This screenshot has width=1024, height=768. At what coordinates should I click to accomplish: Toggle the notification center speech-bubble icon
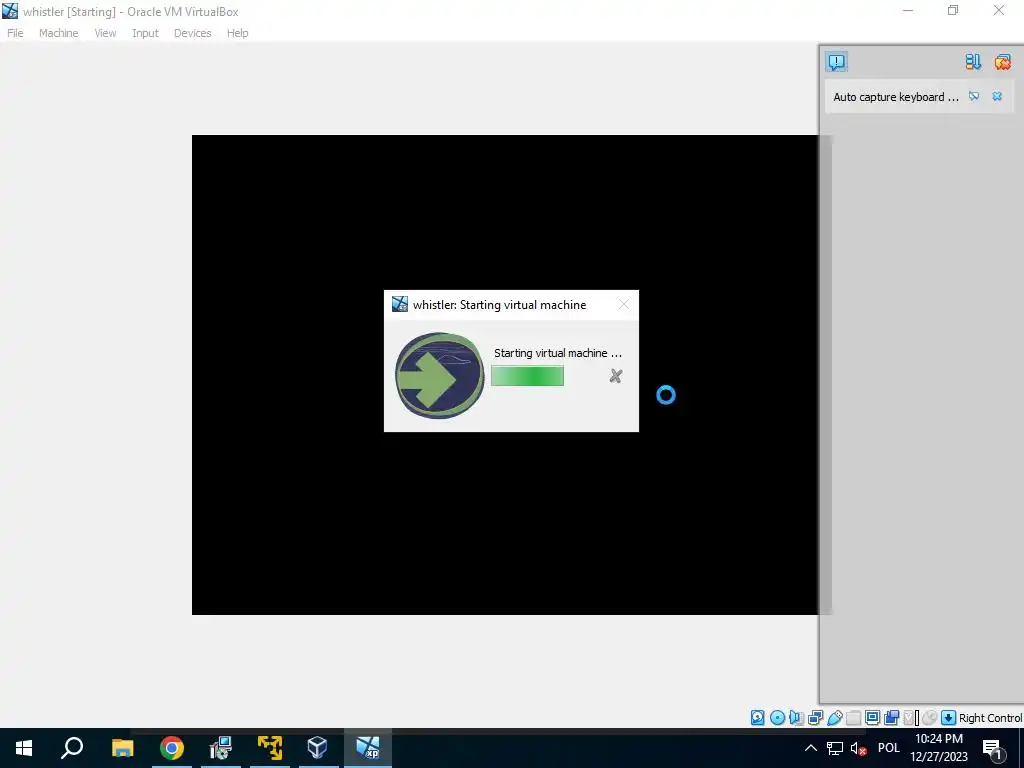[836, 61]
